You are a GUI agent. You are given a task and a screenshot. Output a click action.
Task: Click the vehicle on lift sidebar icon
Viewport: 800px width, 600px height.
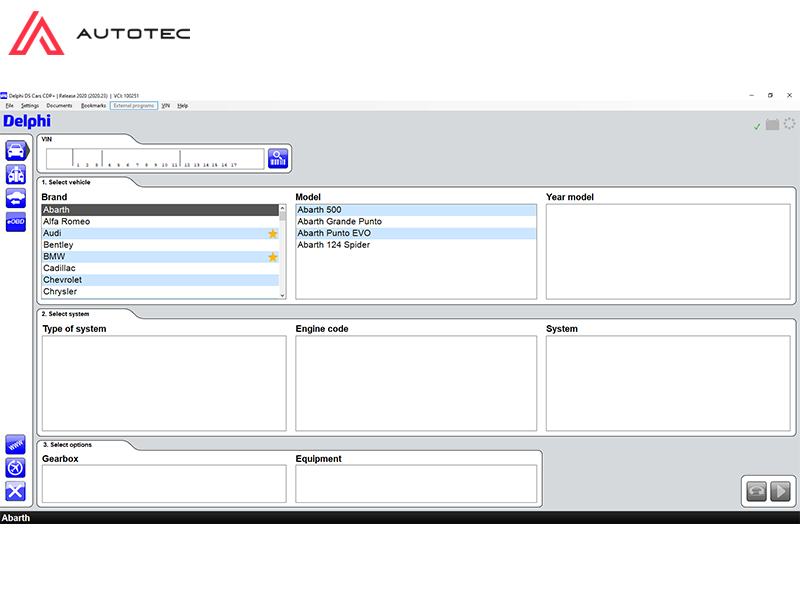[x=16, y=174]
